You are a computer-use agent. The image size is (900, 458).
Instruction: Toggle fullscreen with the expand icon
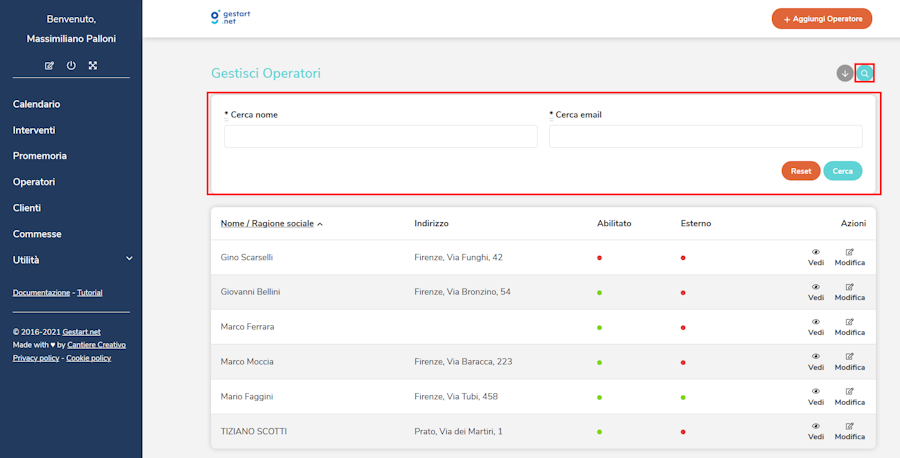point(93,66)
